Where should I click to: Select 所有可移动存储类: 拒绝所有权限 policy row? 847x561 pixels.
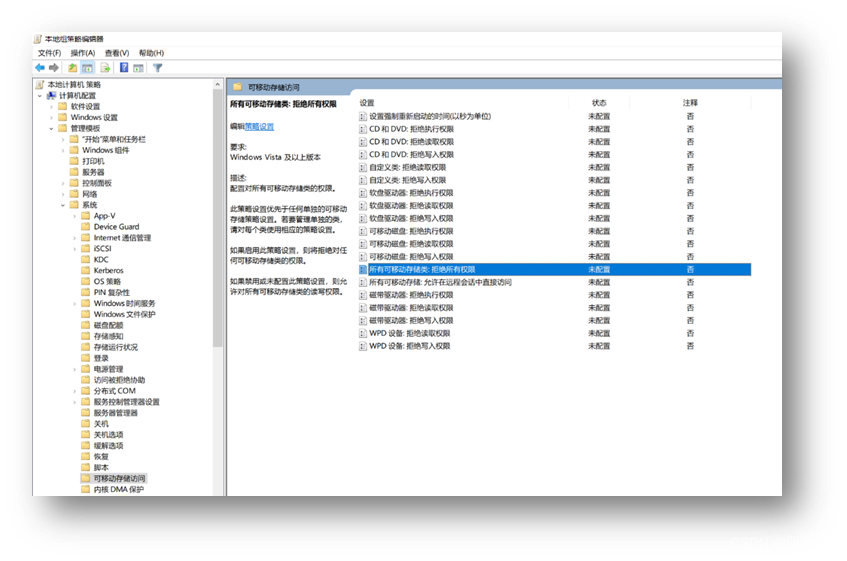pyautogui.click(x=555, y=269)
